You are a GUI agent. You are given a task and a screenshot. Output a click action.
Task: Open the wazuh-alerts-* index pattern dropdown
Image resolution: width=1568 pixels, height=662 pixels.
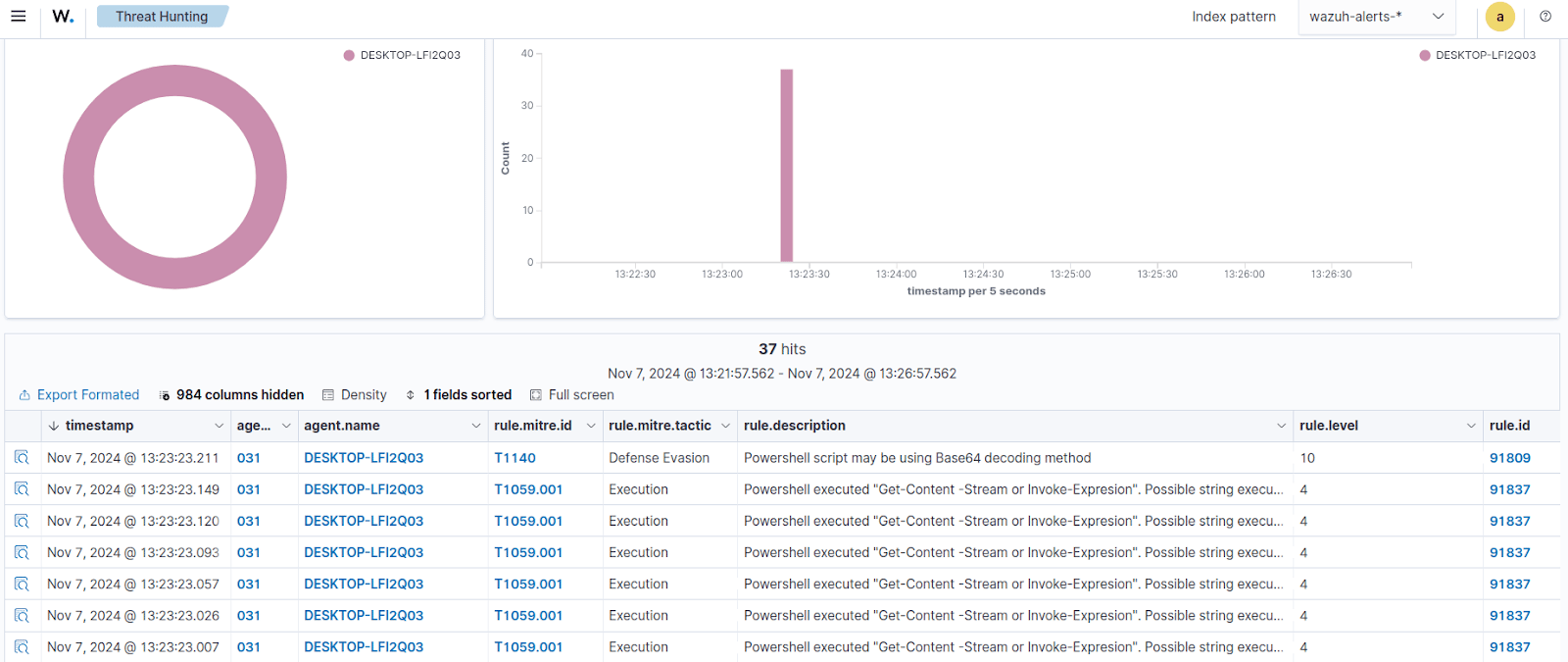coord(1376,17)
